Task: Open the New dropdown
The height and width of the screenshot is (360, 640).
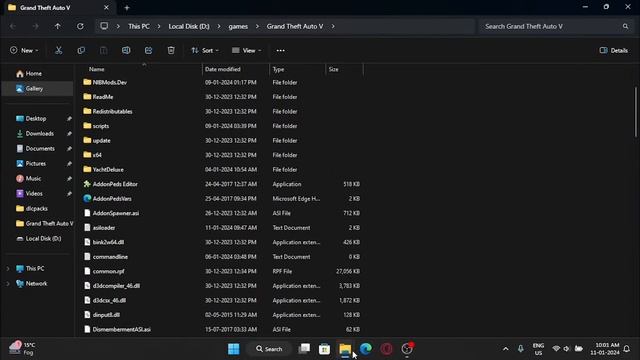Action: pos(24,51)
